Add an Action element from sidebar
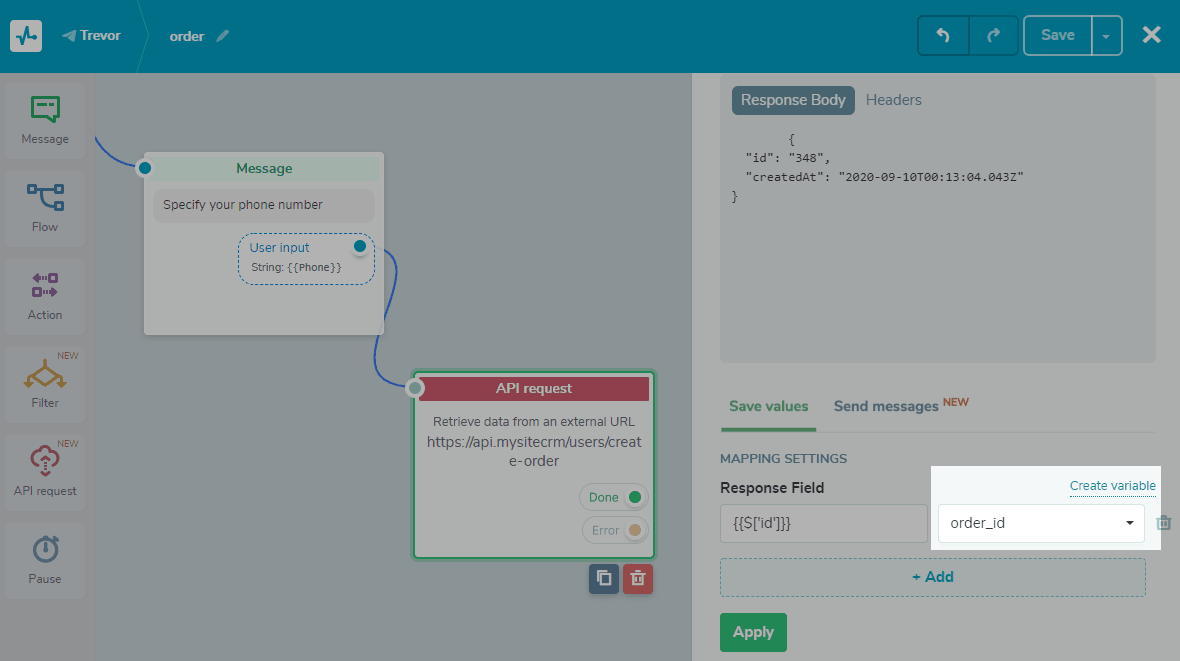This screenshot has height=661, width=1180. pos(45,297)
